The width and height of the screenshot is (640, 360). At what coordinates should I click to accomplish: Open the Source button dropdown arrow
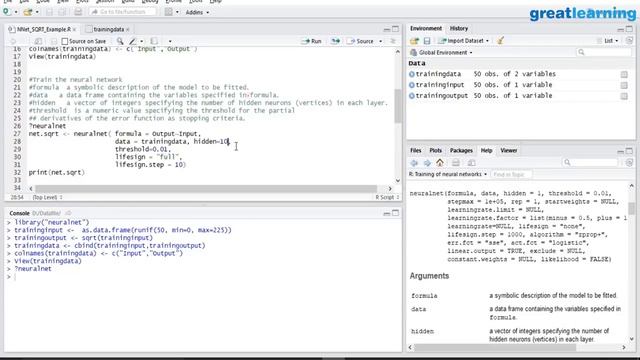[x=380, y=41]
